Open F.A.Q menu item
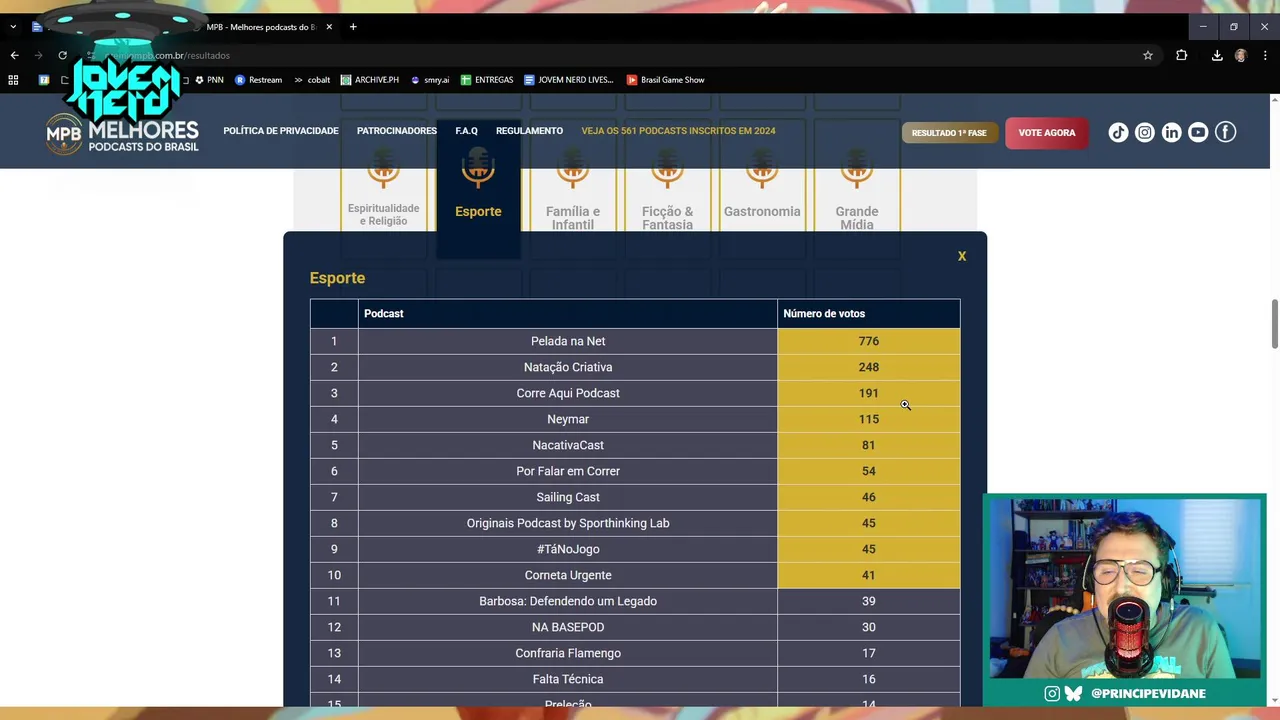The height and width of the screenshot is (720, 1280). tap(466, 131)
